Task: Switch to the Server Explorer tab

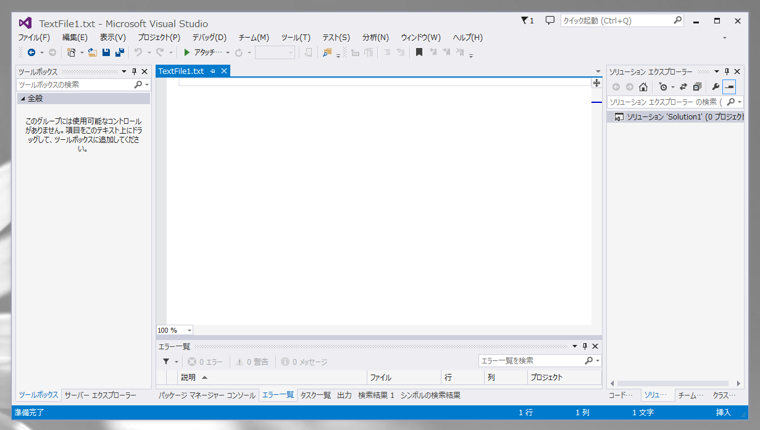Action: pos(100,395)
